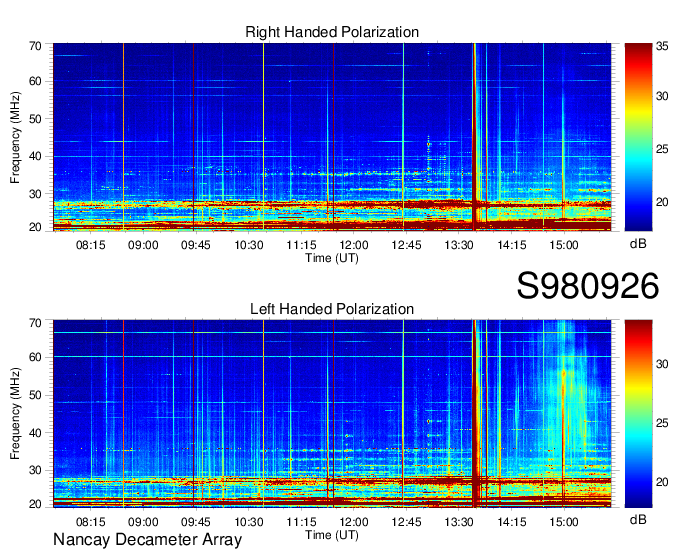Click the 60 frequency tick of bottom plot
The height and width of the screenshot is (552, 680).
click(35, 358)
